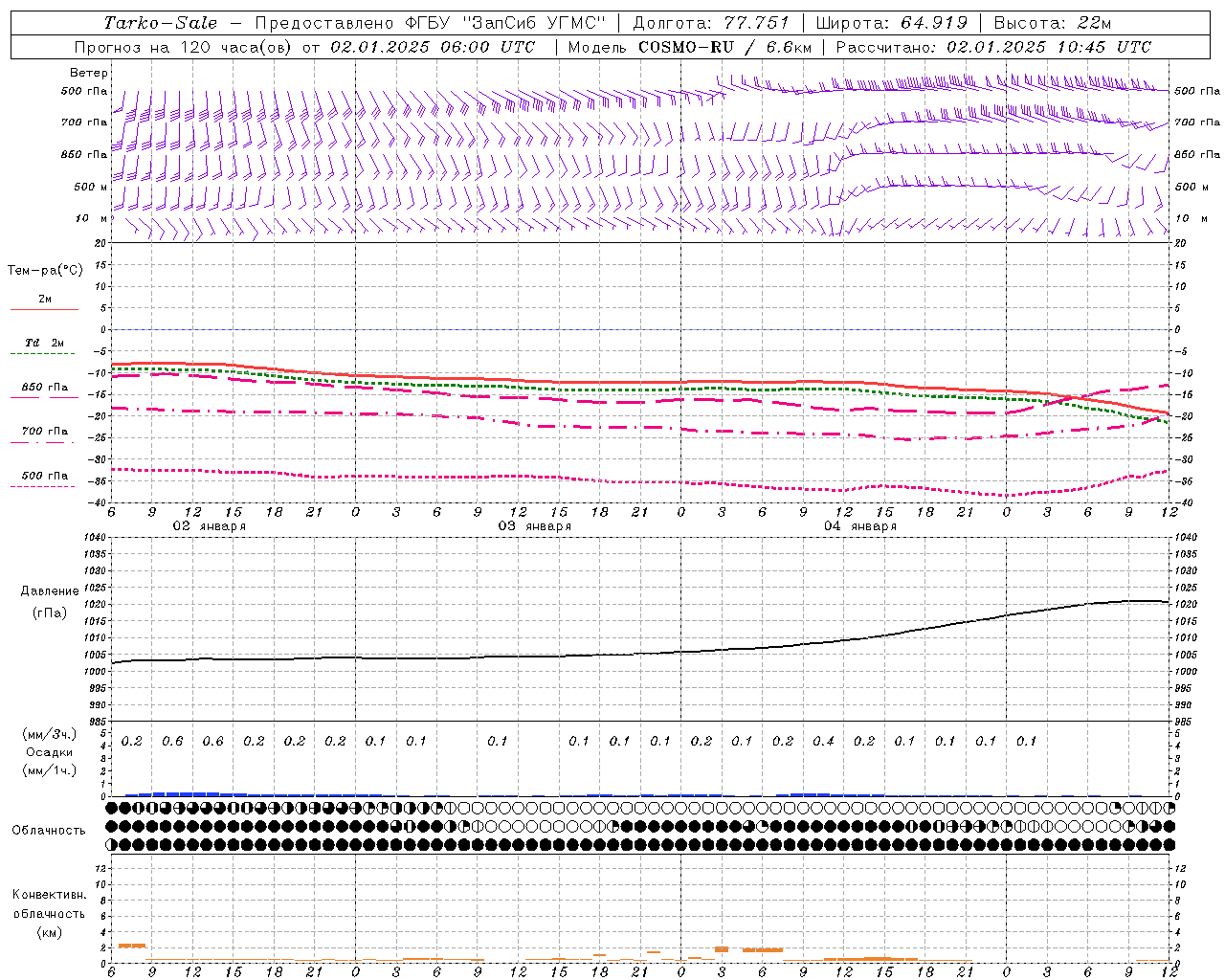The image size is (1225, 980).
Task: Click the Давление pressure panel label
Action: [50, 591]
